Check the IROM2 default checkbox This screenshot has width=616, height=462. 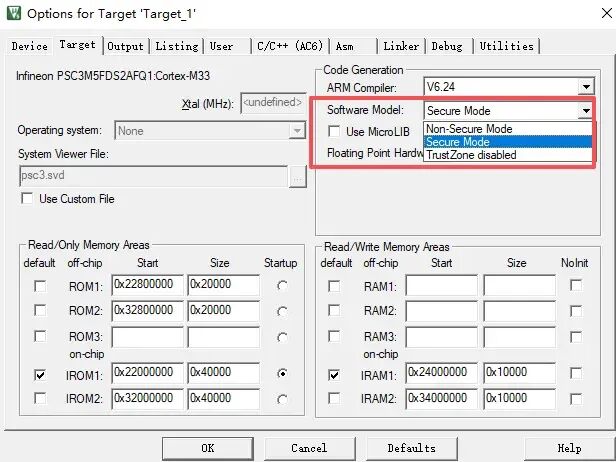40,398
